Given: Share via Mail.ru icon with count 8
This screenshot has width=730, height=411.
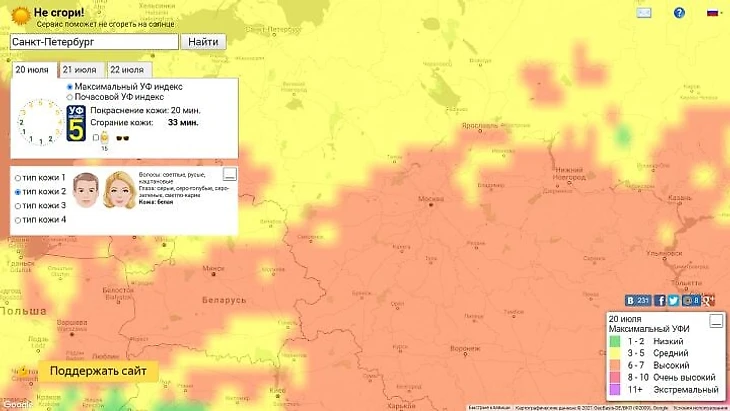Looking at the screenshot, I should 691,301.
